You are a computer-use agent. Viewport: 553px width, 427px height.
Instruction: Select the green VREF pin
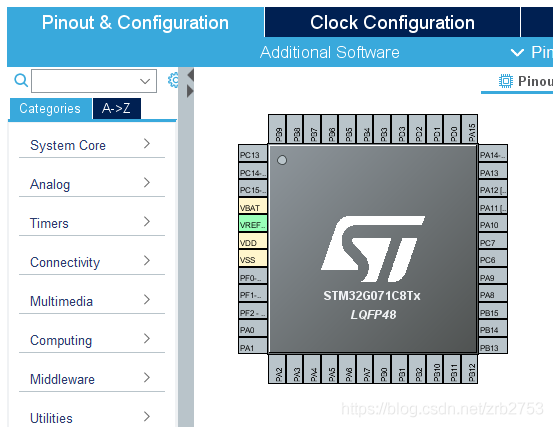click(253, 225)
